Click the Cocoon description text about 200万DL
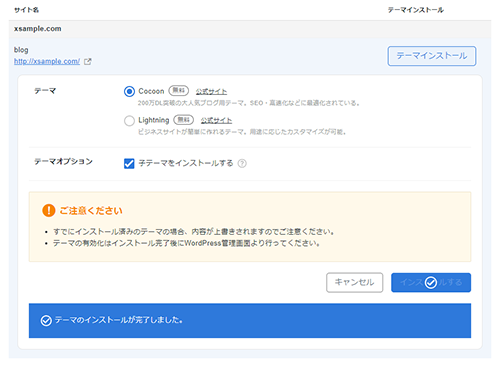Viewport: 500px width, 367px height. 249,103
